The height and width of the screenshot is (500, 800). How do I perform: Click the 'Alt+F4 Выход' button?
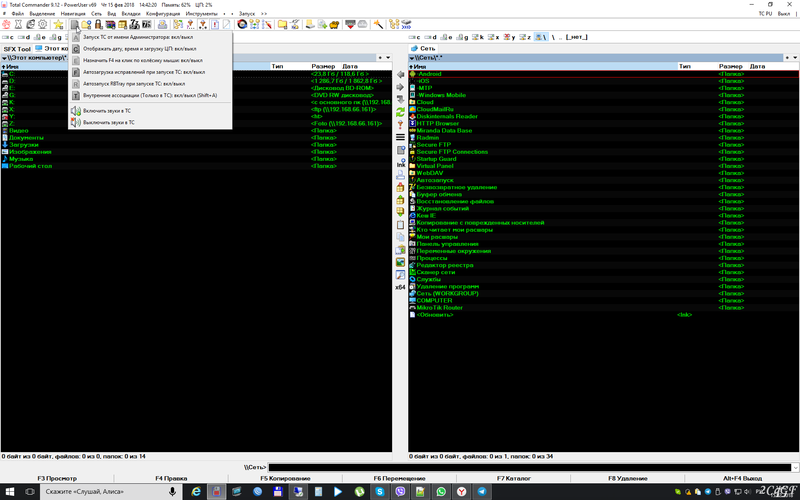coord(742,479)
